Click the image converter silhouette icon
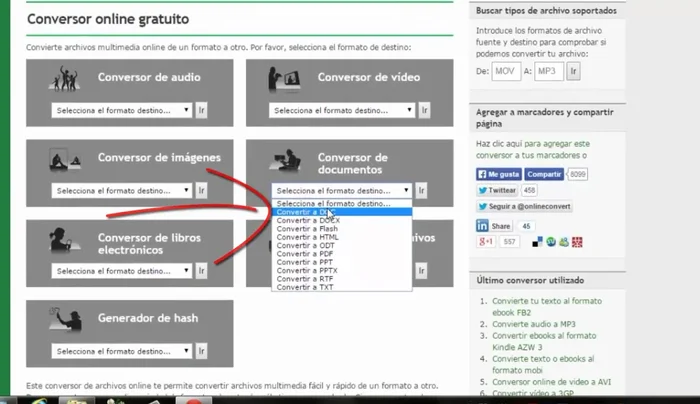This screenshot has width=700, height=404. point(65,160)
